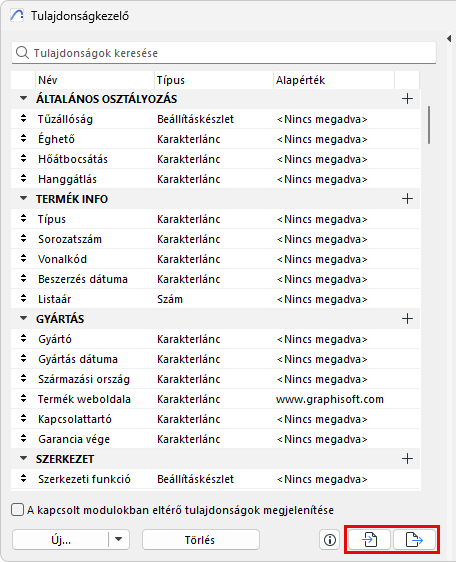The image size is (456, 562).
Task: Click the export properties icon button
Action: tap(414, 539)
